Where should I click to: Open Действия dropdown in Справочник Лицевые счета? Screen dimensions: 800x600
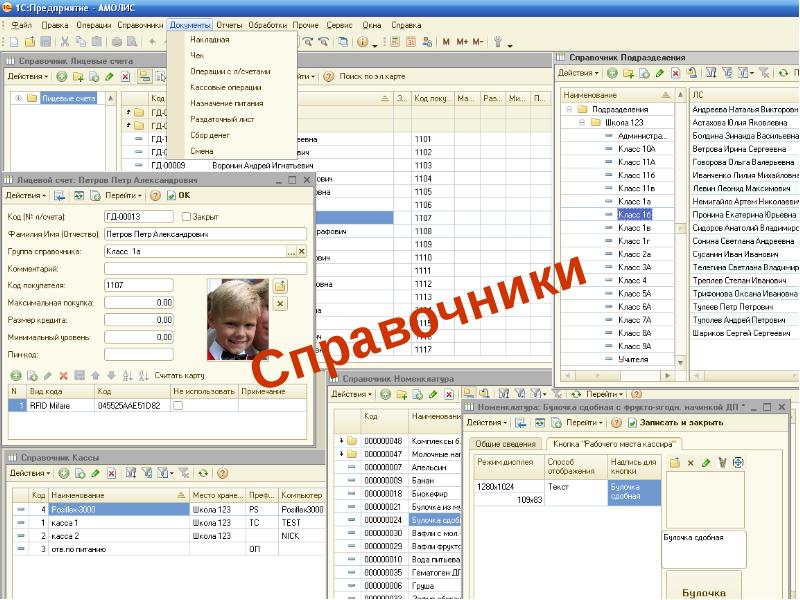pyautogui.click(x=28, y=77)
